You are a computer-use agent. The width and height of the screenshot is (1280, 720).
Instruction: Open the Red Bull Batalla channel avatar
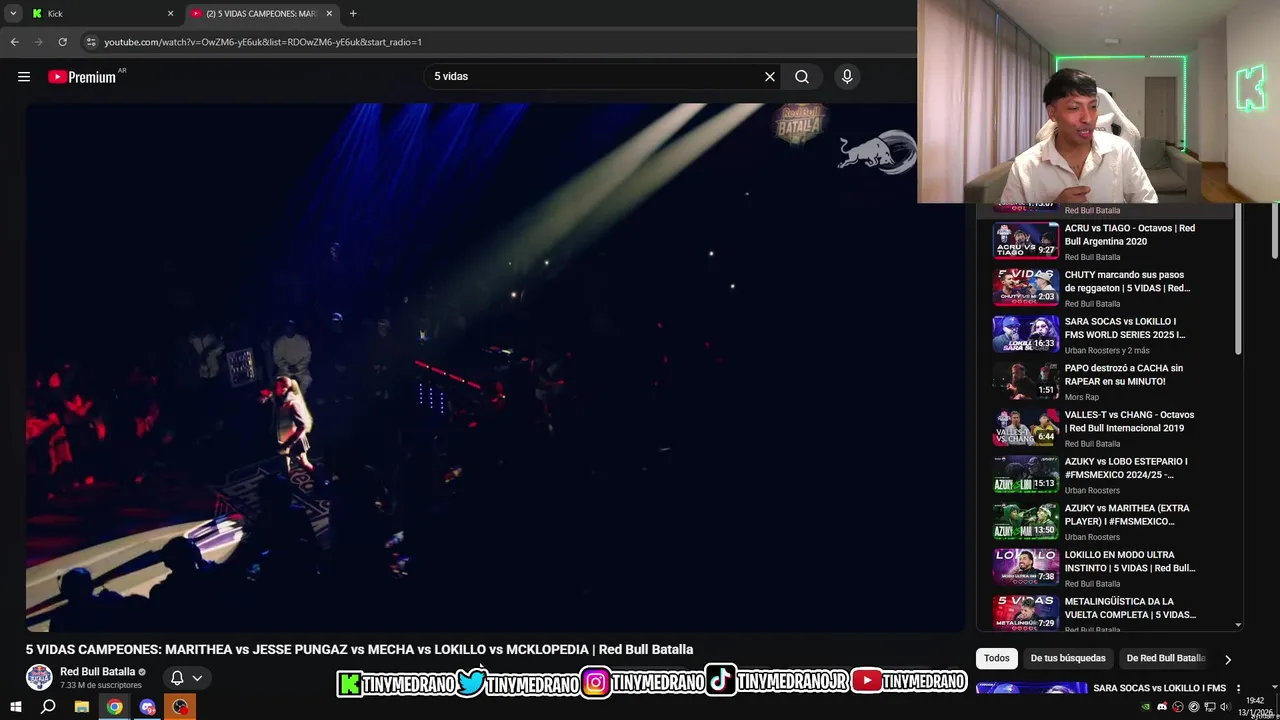(39, 677)
